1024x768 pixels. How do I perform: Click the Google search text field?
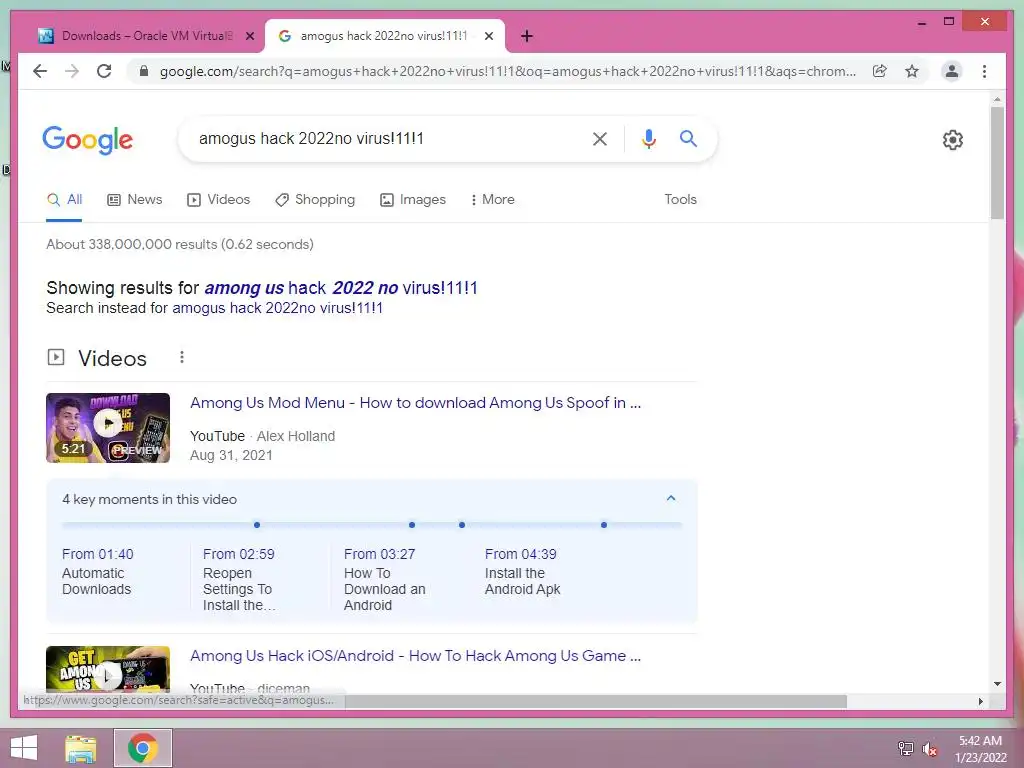389,138
